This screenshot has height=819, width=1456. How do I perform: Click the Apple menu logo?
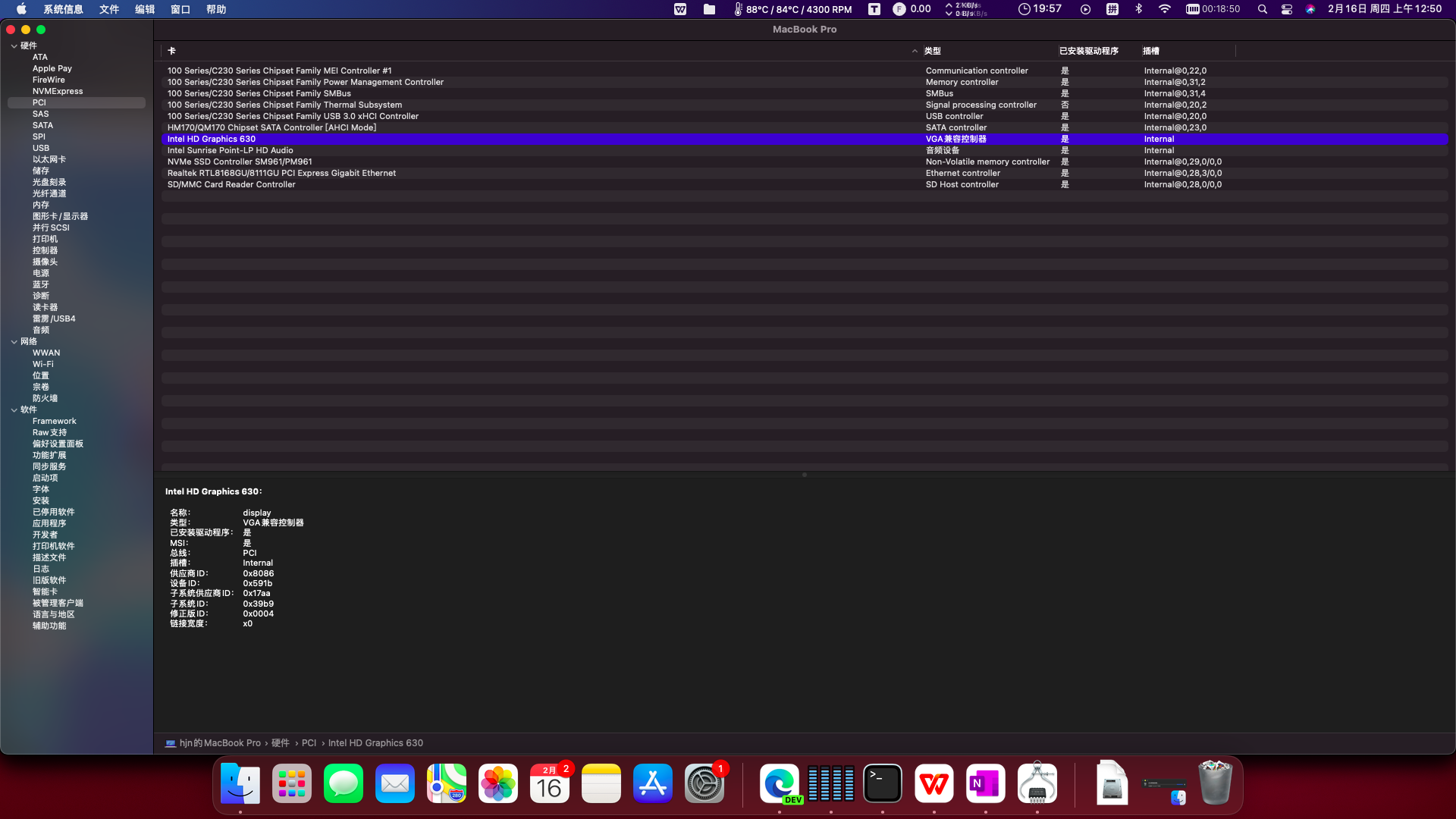click(21, 9)
